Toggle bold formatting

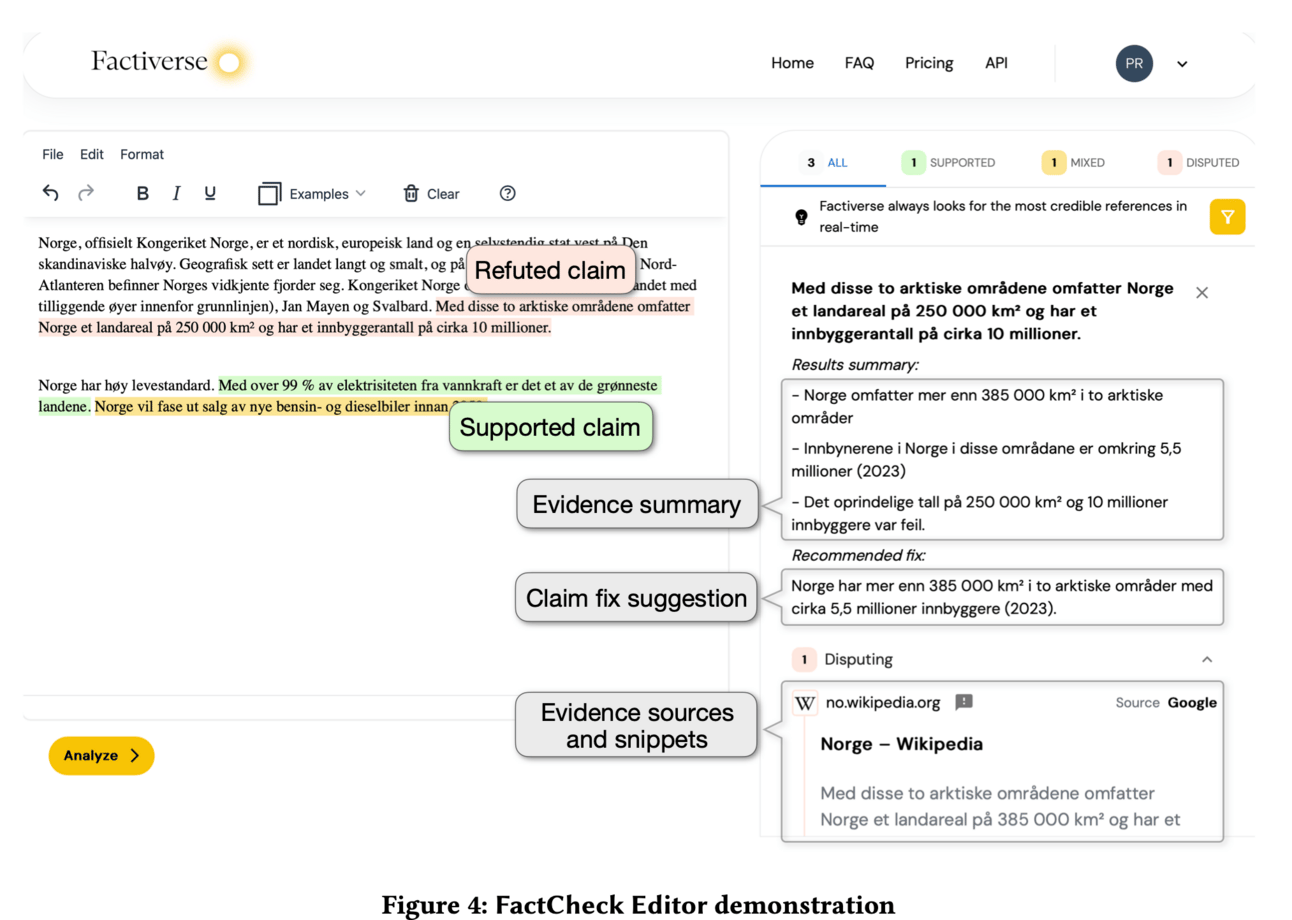tap(143, 194)
